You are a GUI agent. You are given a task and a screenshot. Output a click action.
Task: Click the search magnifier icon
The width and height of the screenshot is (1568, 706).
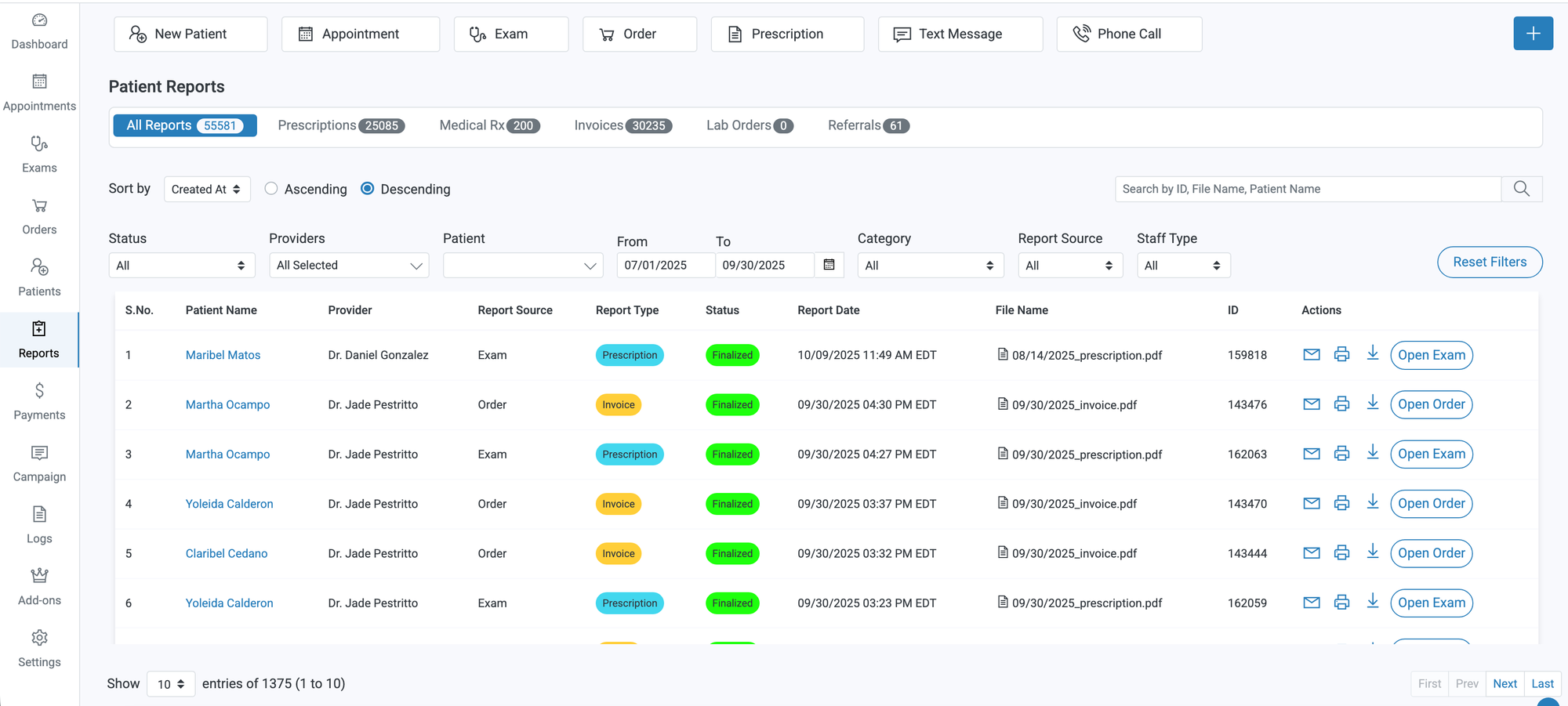tap(1521, 189)
